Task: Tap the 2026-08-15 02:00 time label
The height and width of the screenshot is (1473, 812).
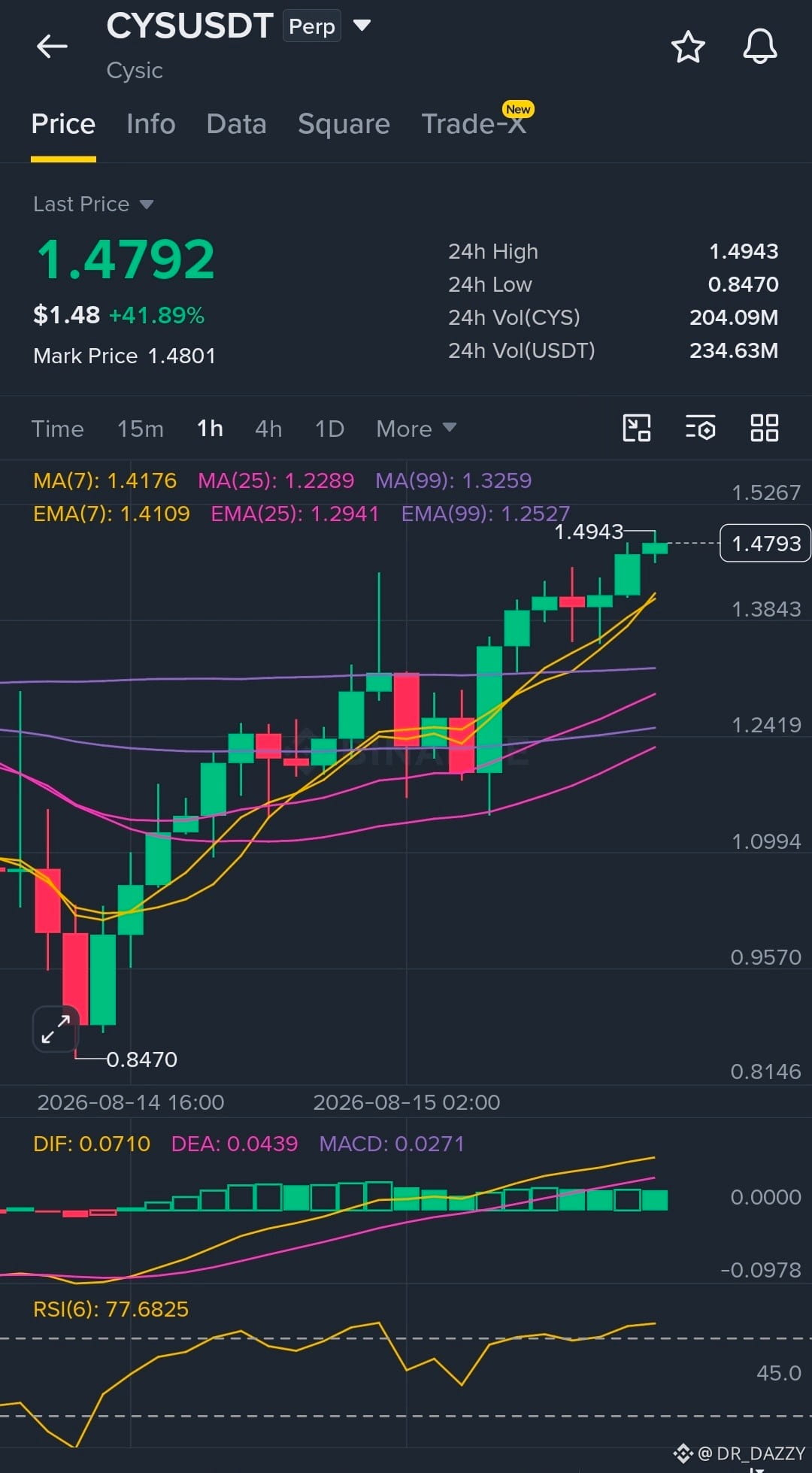Action: (407, 1102)
